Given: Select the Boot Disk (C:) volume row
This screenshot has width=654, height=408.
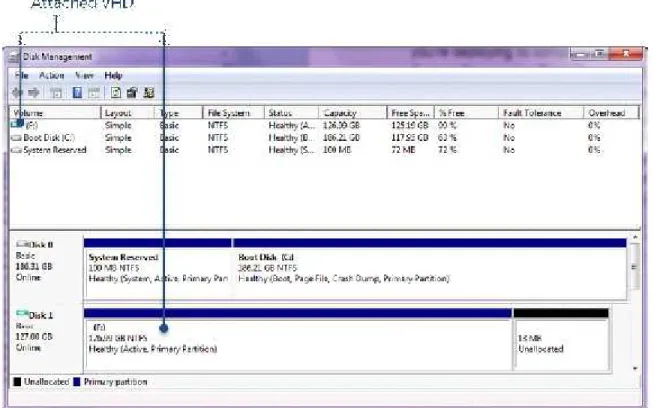Looking at the screenshot, I should (x=324, y=138).
